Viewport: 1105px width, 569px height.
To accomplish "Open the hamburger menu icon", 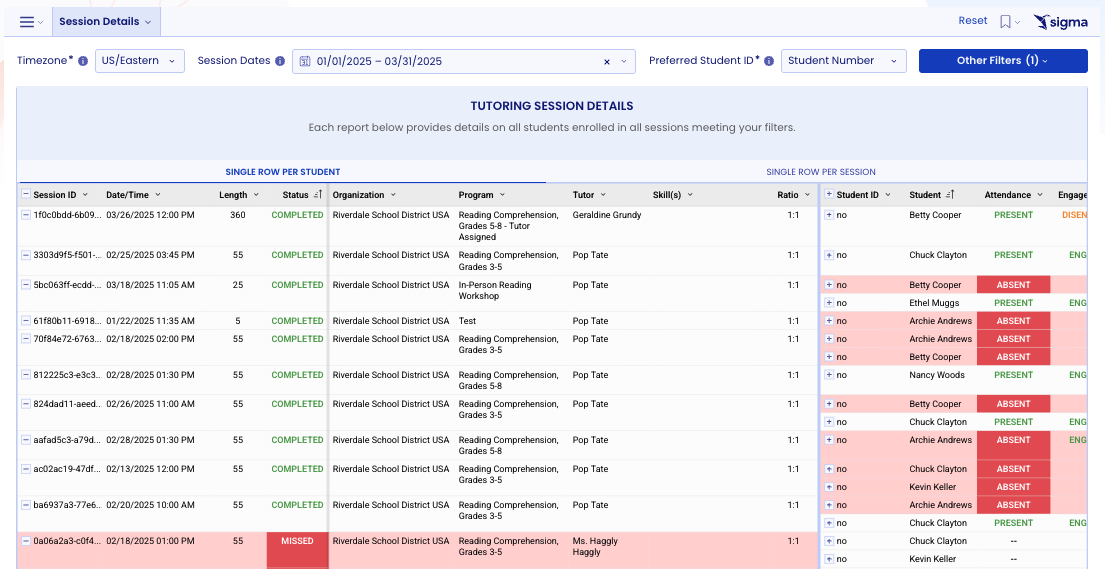I will tap(27, 22).
